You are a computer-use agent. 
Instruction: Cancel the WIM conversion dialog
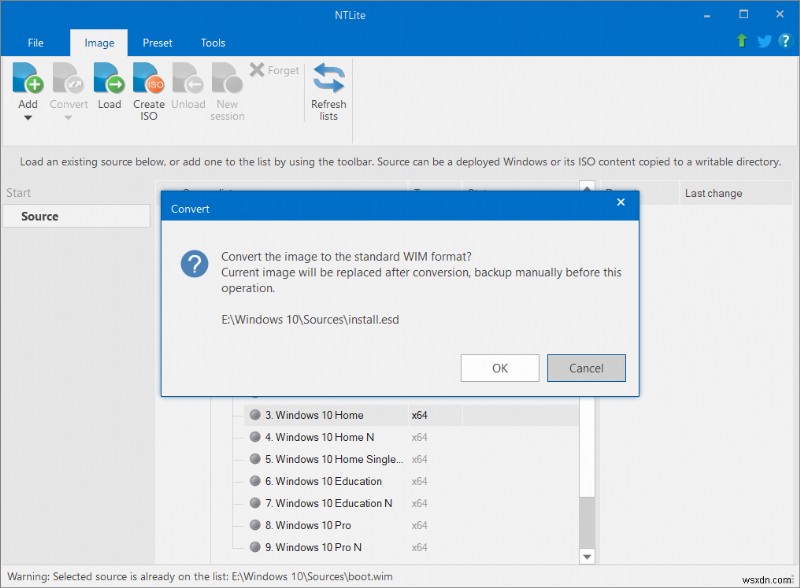coord(586,367)
